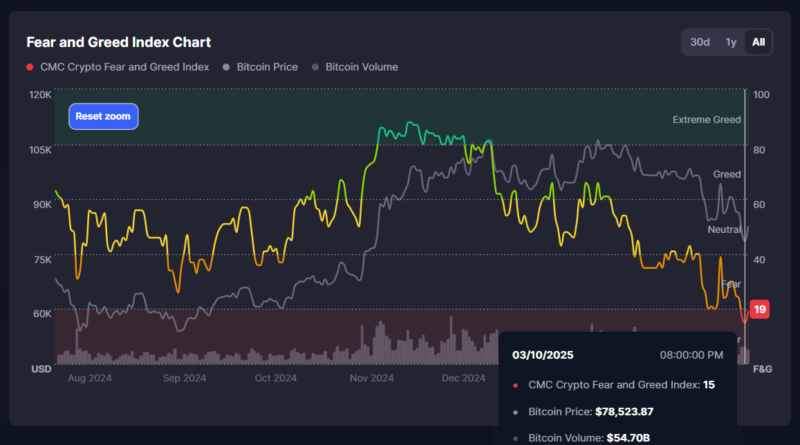Click the Neutral zone label
The width and height of the screenshot is (800, 445).
(724, 230)
